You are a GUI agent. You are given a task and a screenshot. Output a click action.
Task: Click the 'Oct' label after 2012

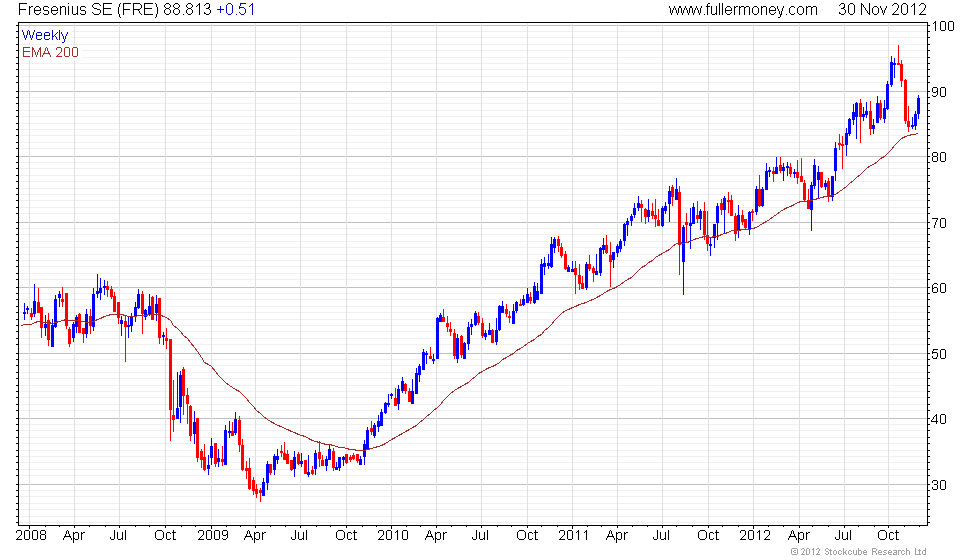click(888, 535)
